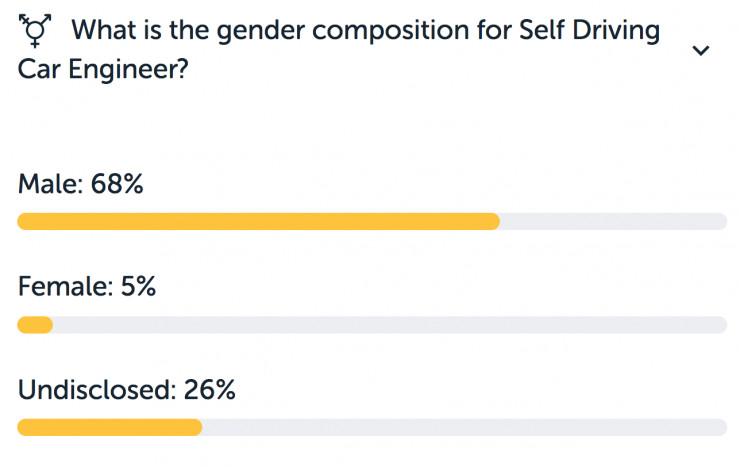
Task: Click the word 'Female' label
Action: [63, 286]
